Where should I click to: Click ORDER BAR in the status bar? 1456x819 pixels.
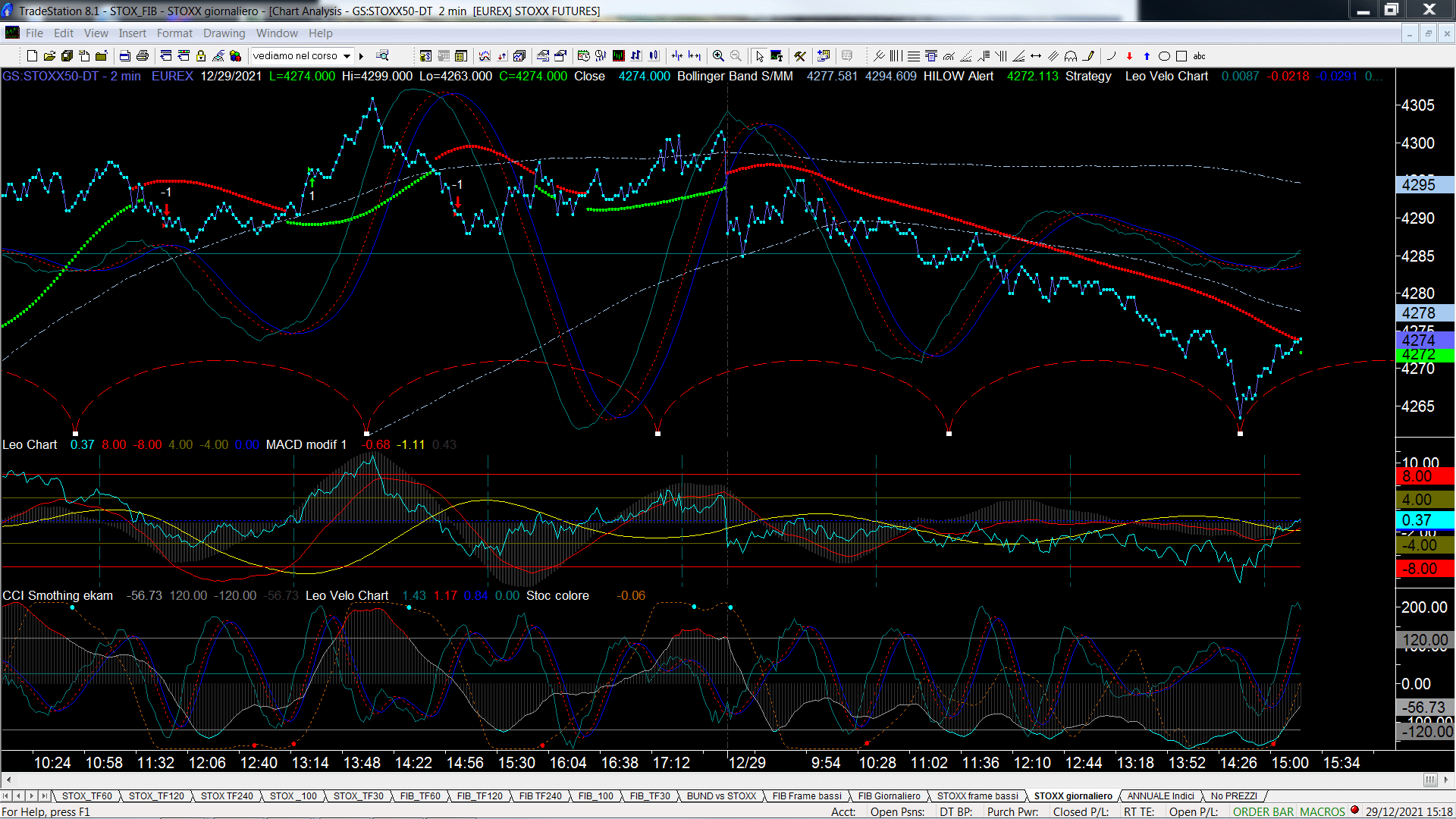(x=1263, y=811)
